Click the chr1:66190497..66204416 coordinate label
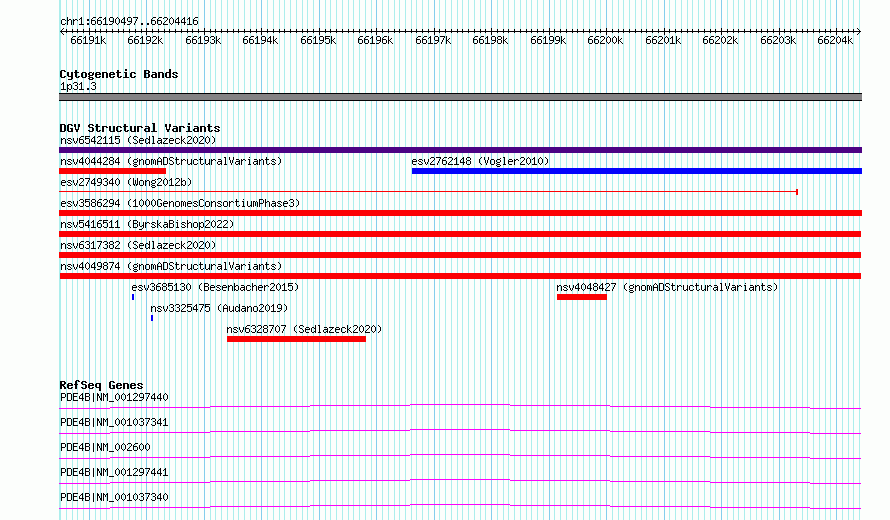 [129, 22]
